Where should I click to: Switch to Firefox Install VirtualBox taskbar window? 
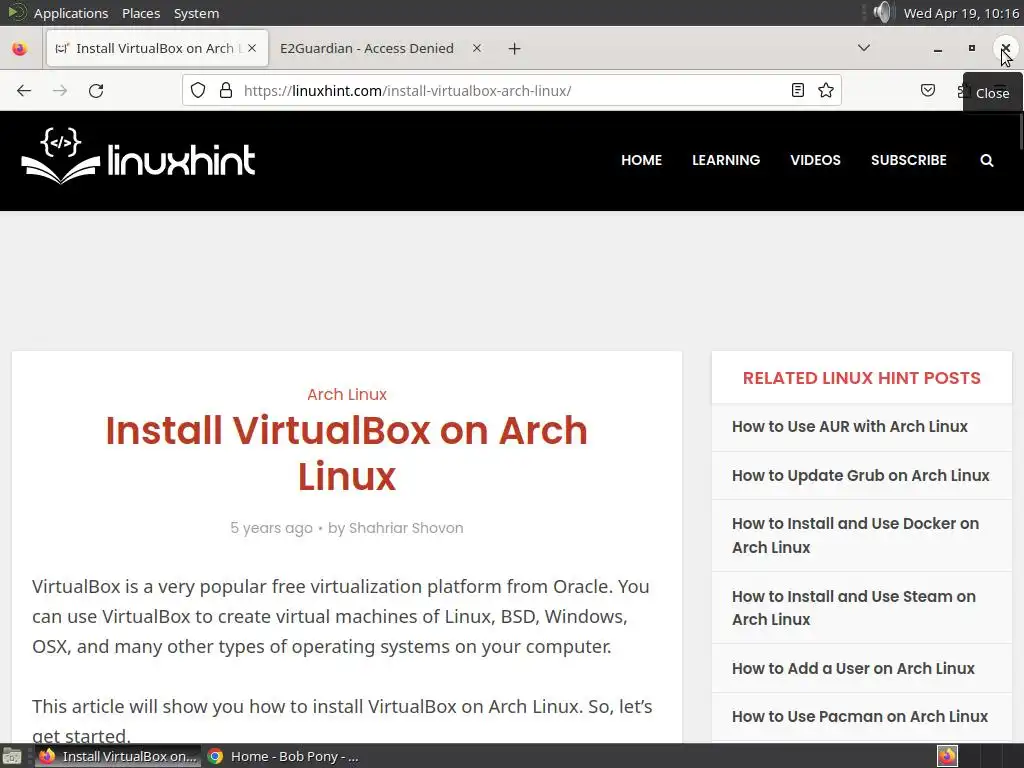(x=118, y=756)
